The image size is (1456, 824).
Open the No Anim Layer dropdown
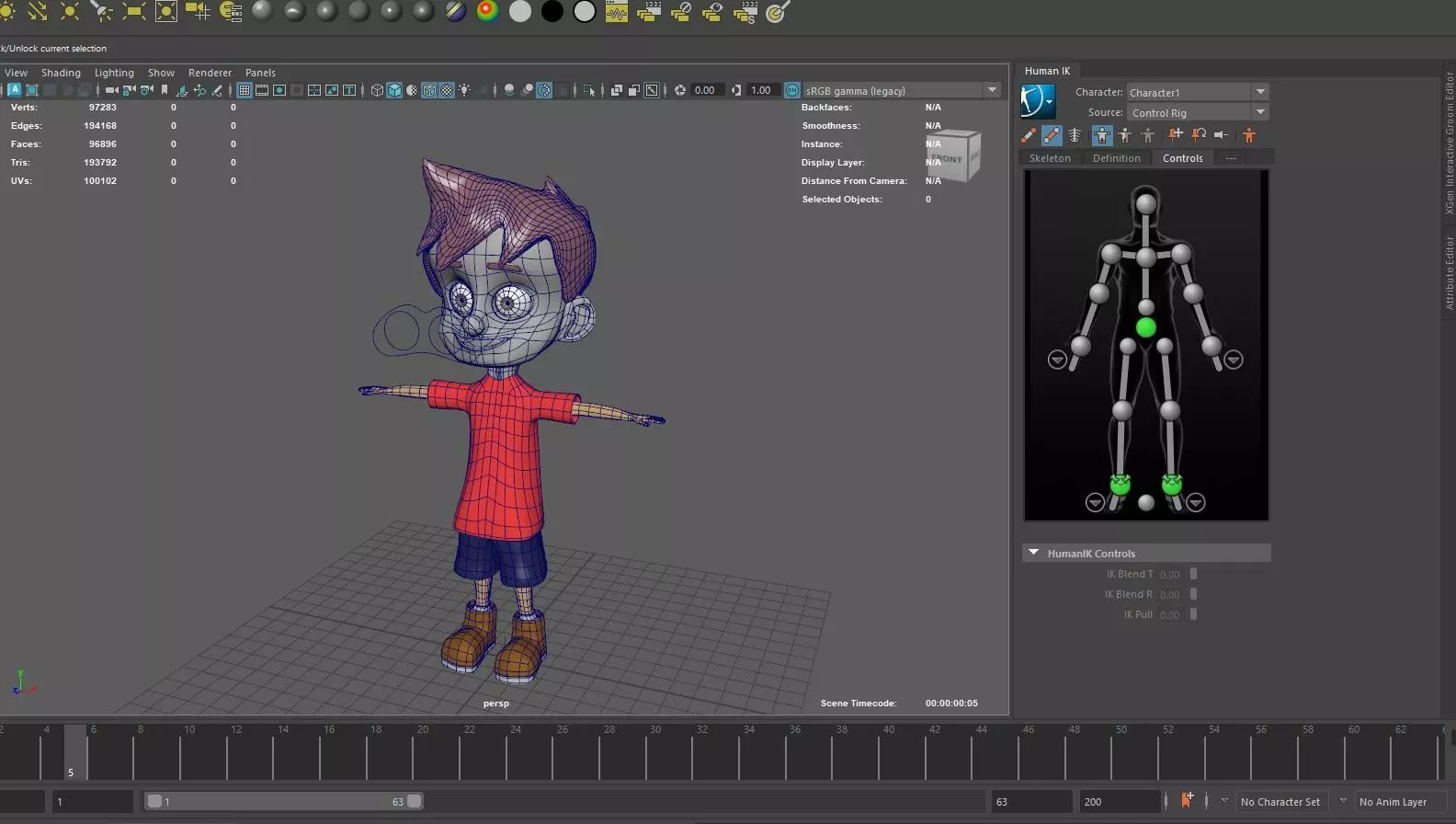click(x=1400, y=801)
